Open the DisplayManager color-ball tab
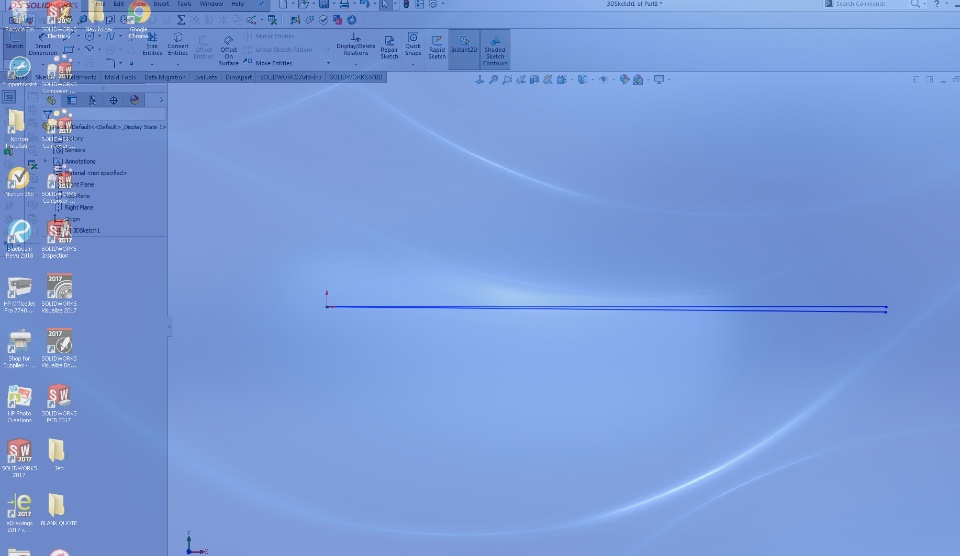Viewport: 960px width, 556px height. coord(134,100)
